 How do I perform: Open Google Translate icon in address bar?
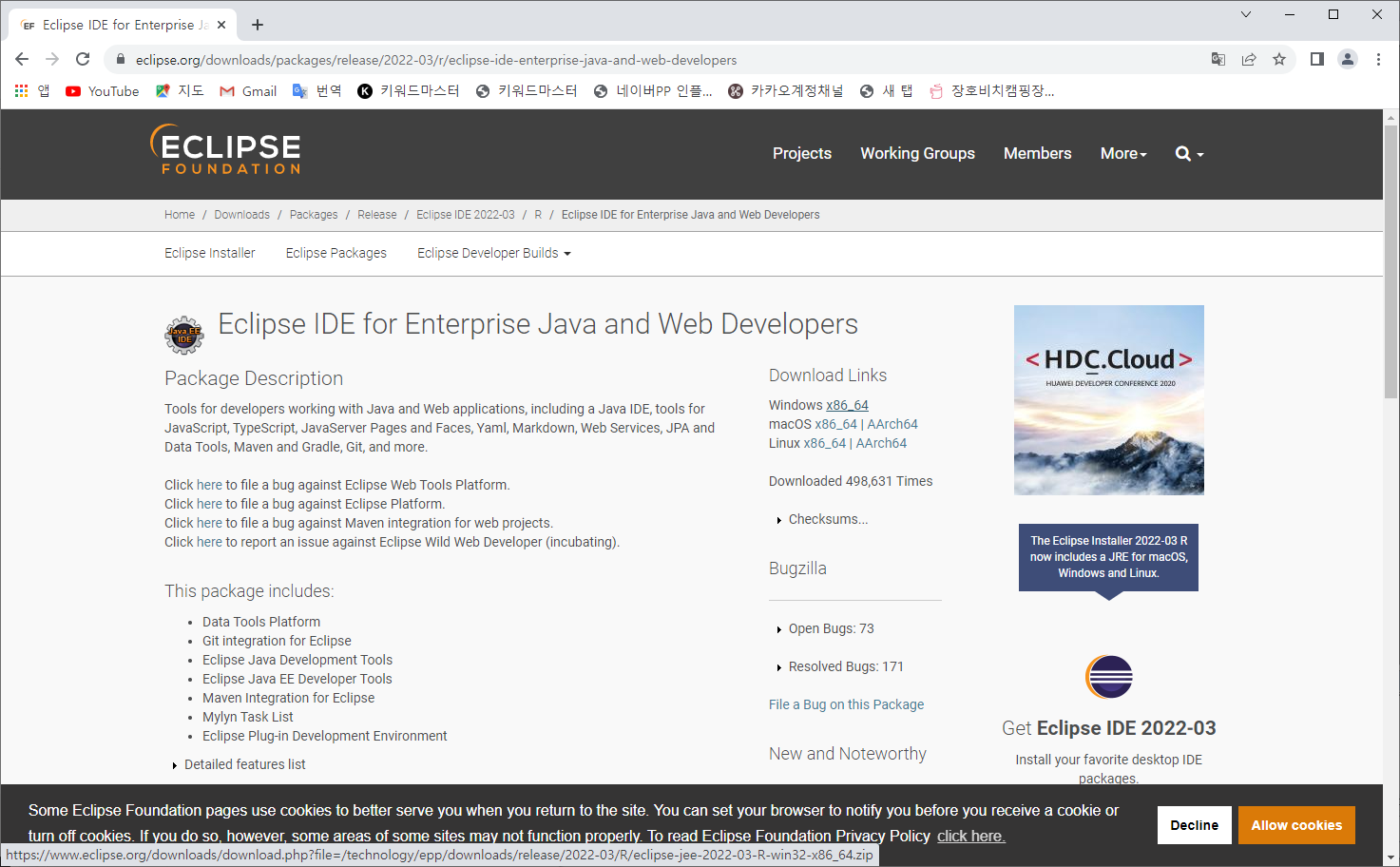pyautogui.click(x=1218, y=59)
